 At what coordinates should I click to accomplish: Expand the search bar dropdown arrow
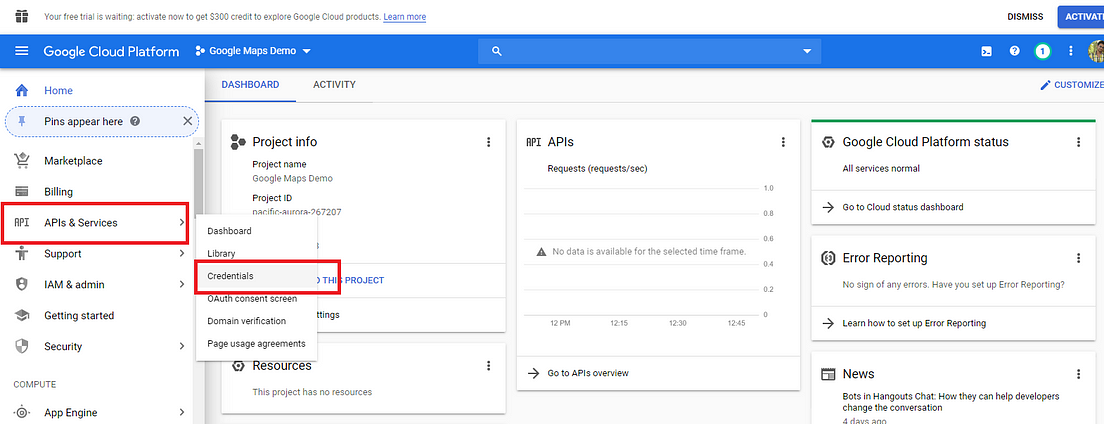[x=807, y=51]
